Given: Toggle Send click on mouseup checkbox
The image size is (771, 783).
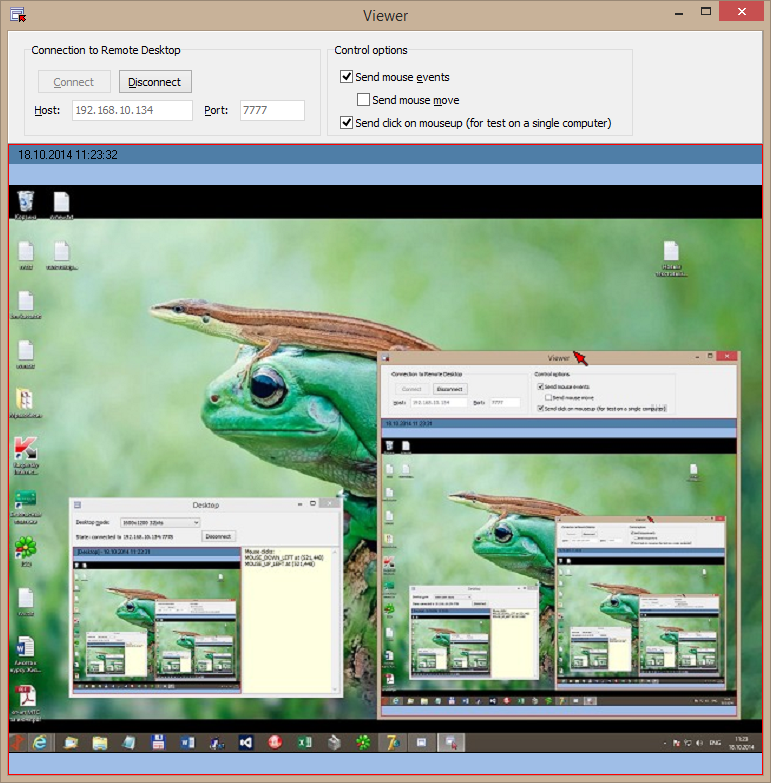Looking at the screenshot, I should (347, 123).
